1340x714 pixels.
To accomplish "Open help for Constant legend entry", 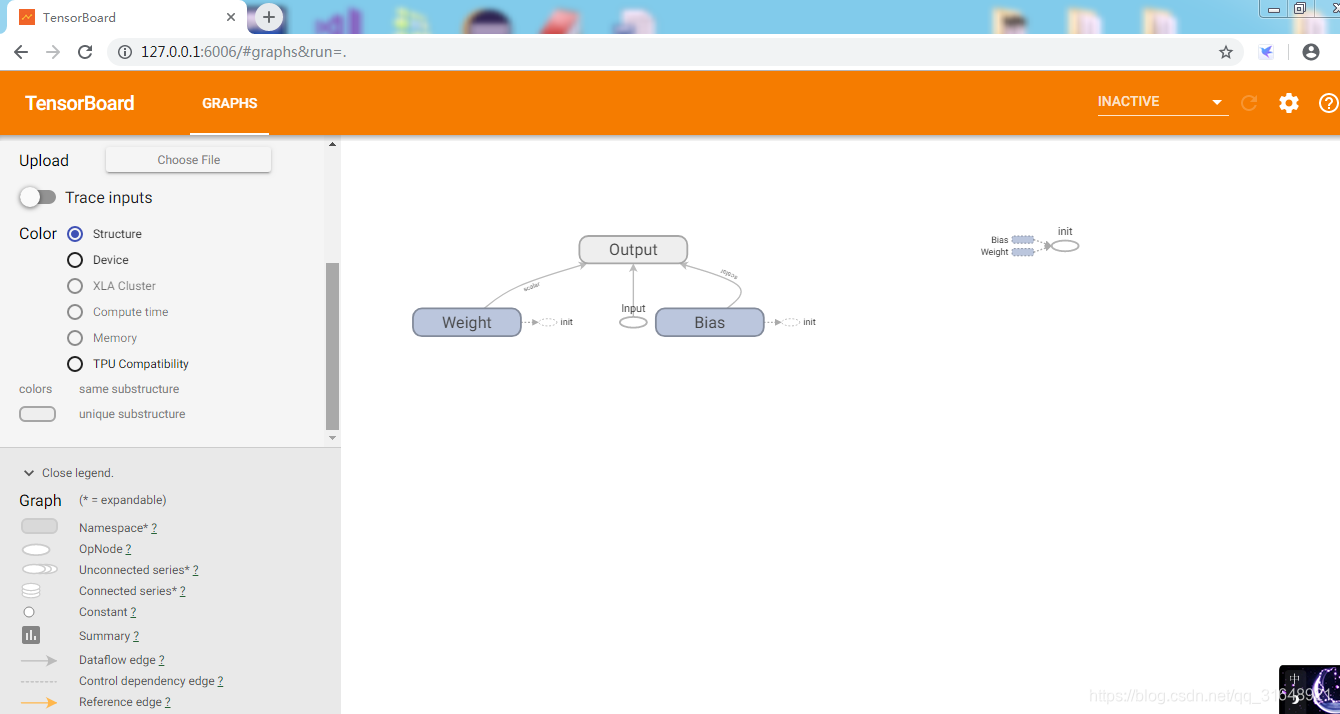I will pyautogui.click(x=133, y=612).
